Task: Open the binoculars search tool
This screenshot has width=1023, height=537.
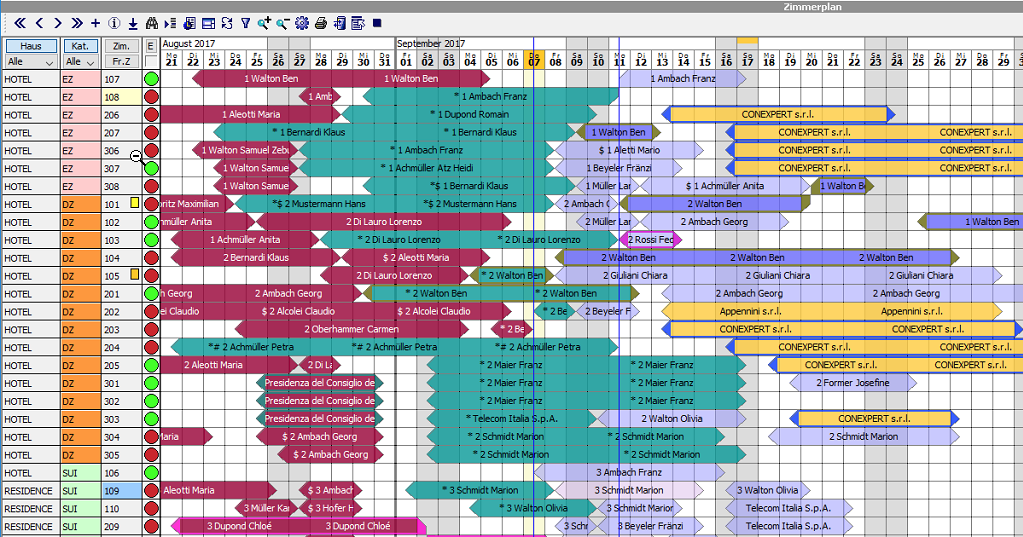Action: click(x=151, y=23)
